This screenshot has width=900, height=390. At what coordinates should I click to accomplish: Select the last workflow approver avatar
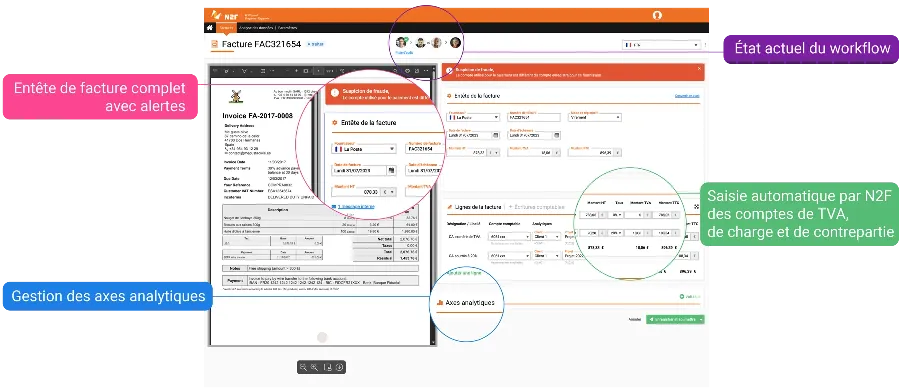pos(455,43)
